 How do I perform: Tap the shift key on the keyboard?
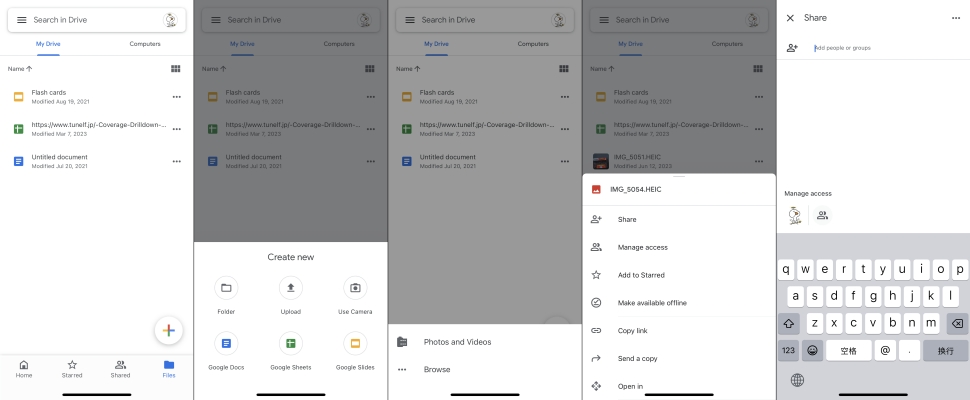click(789, 323)
